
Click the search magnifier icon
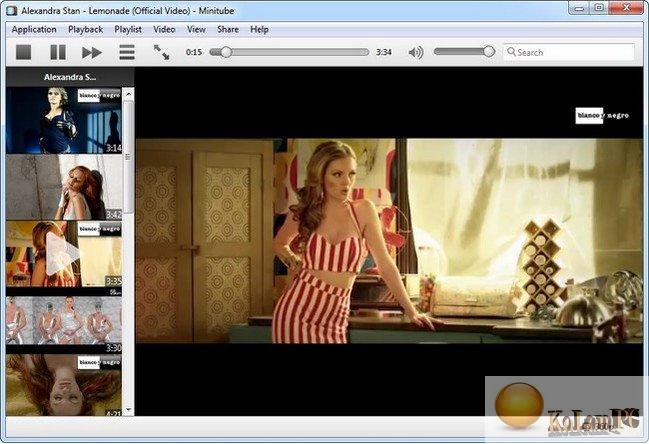point(512,52)
